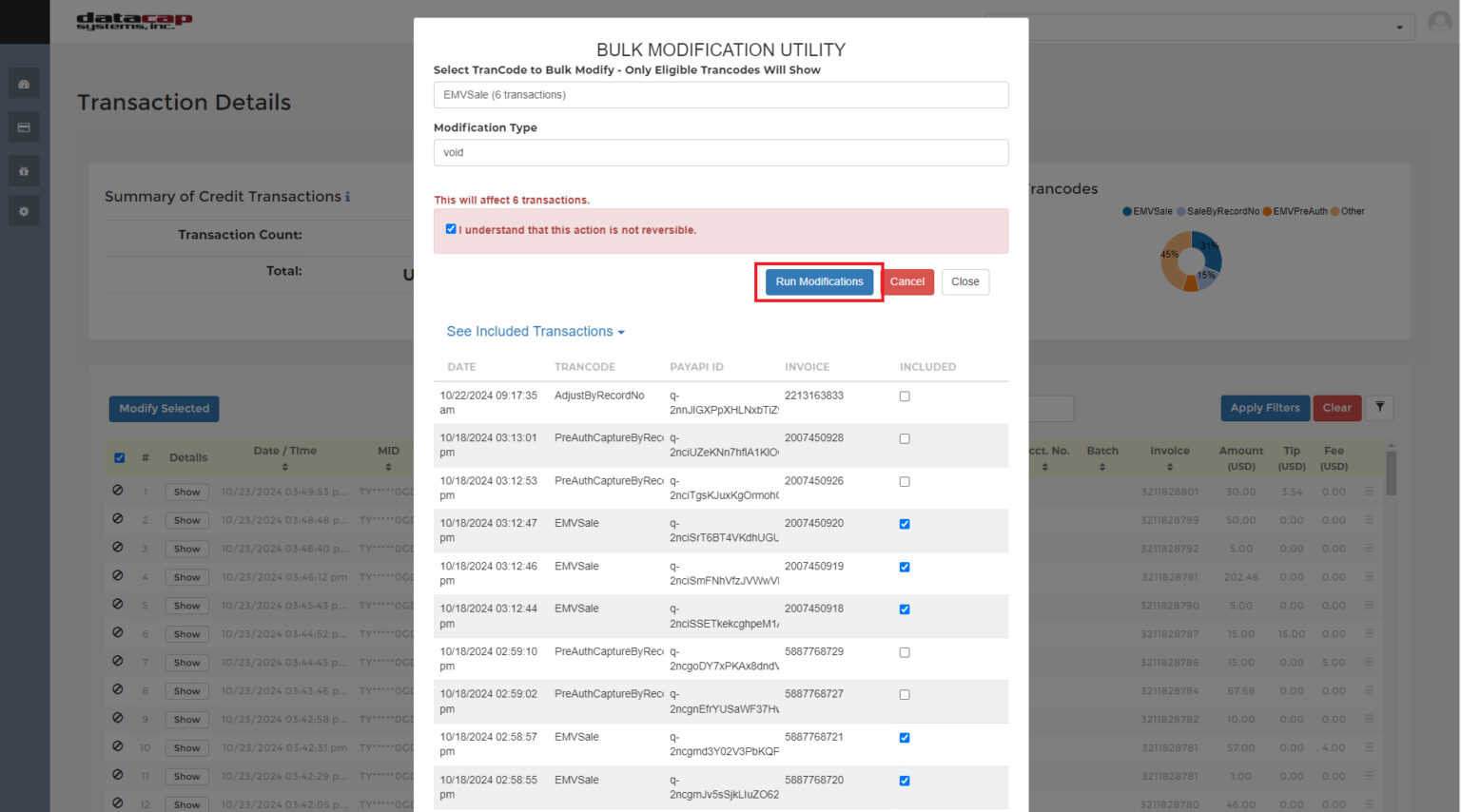Screen dimensions: 1461x812
Task: Open the row actions hamburger for invoice 3211828801
Action: [x=1368, y=492]
